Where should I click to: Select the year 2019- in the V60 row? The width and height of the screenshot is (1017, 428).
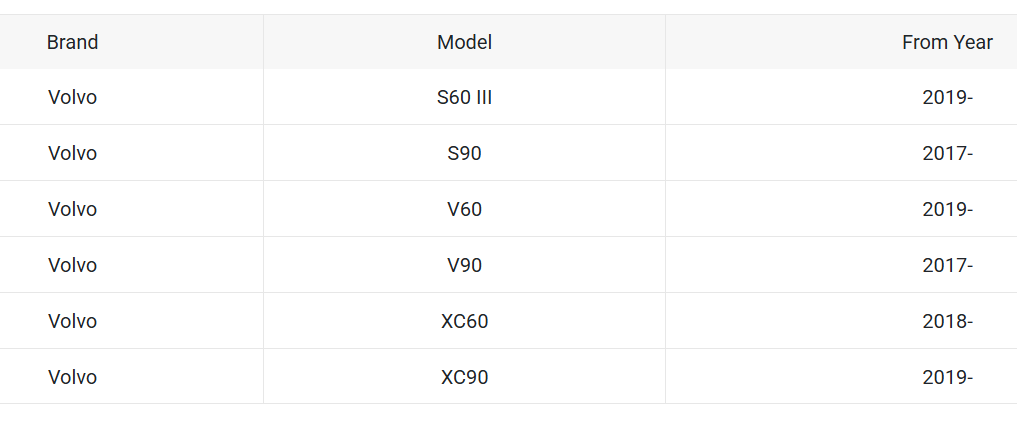pos(947,210)
